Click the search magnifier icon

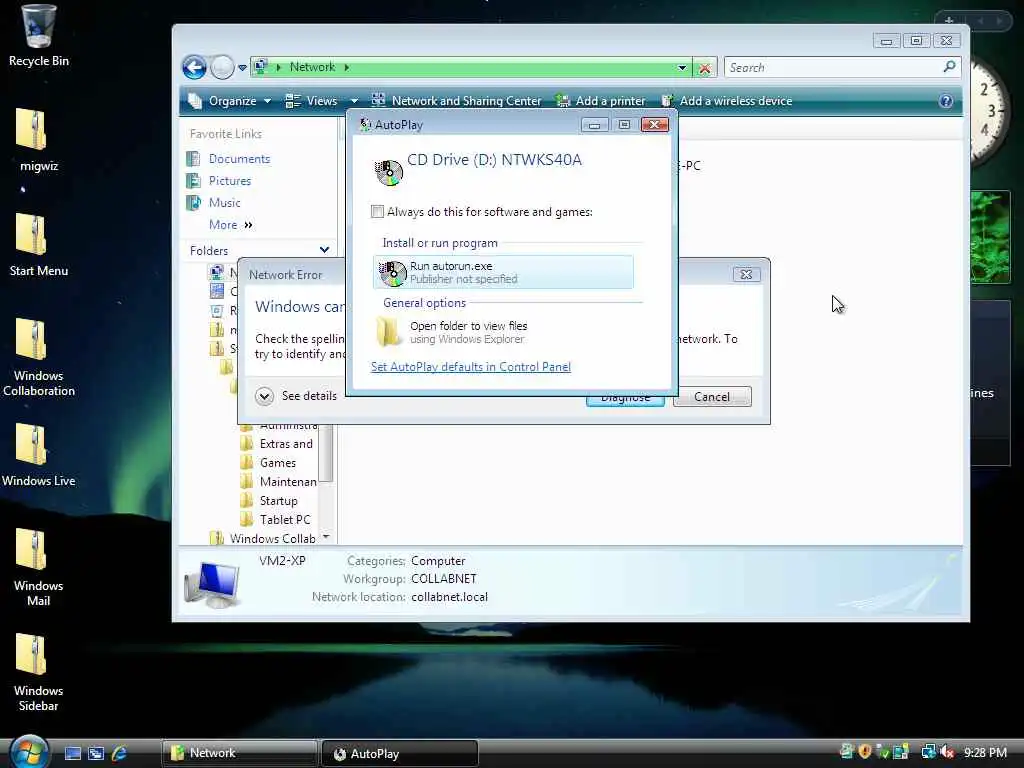(x=950, y=67)
